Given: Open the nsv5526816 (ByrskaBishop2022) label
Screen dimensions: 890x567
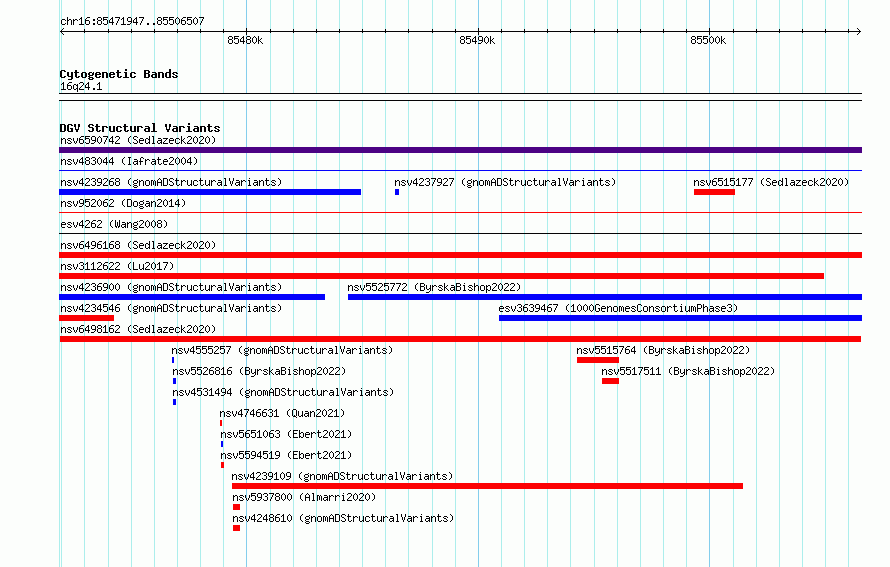Looking at the screenshot, I should pos(259,371).
